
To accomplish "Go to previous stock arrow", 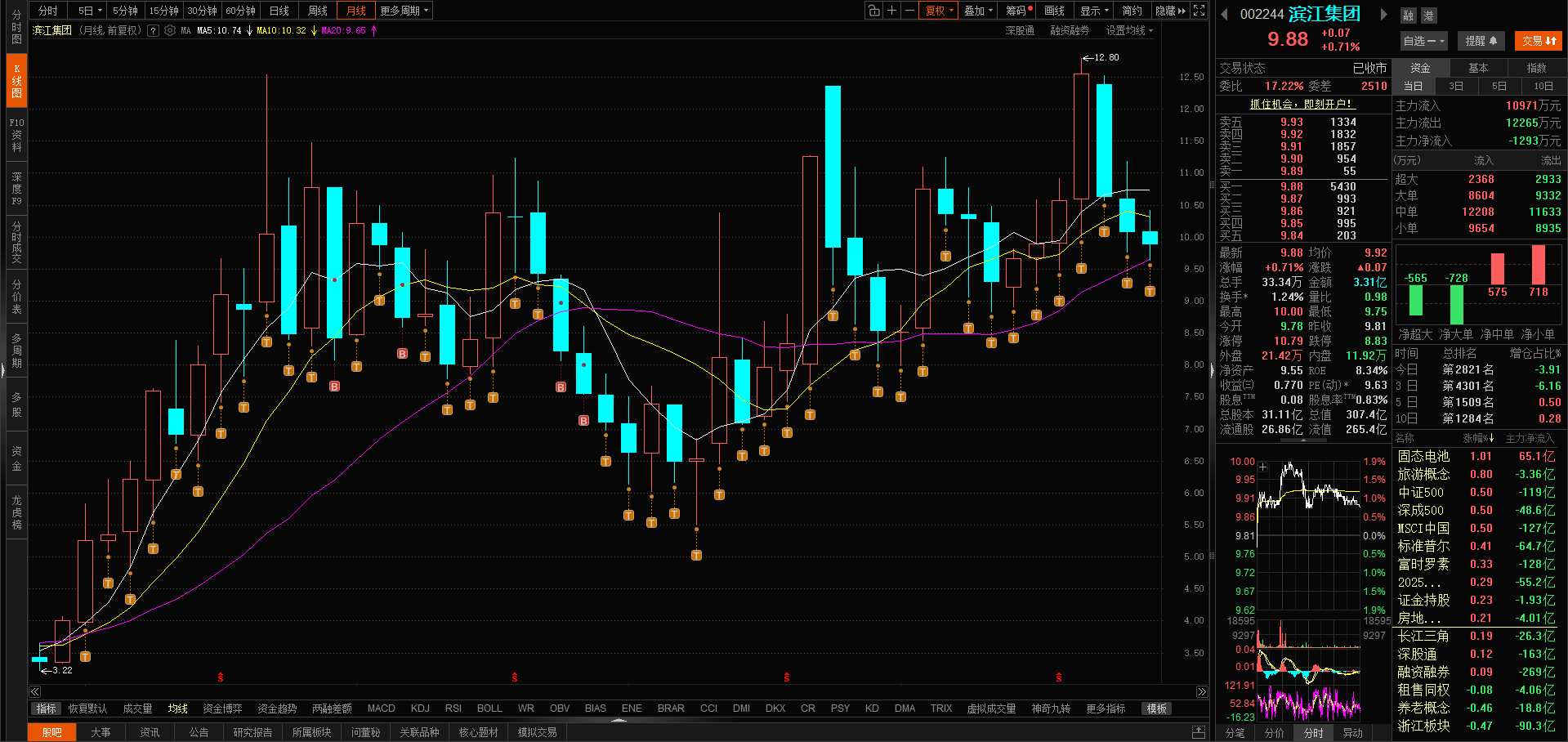I will [x=1224, y=14].
